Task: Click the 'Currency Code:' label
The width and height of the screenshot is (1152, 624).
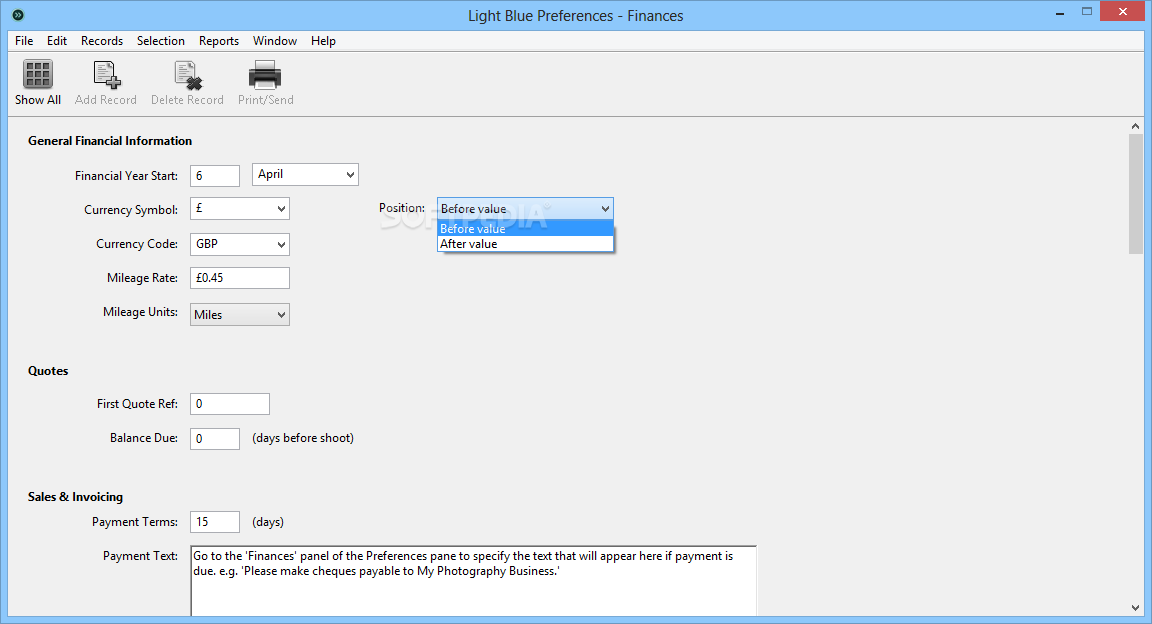Action: (x=137, y=244)
